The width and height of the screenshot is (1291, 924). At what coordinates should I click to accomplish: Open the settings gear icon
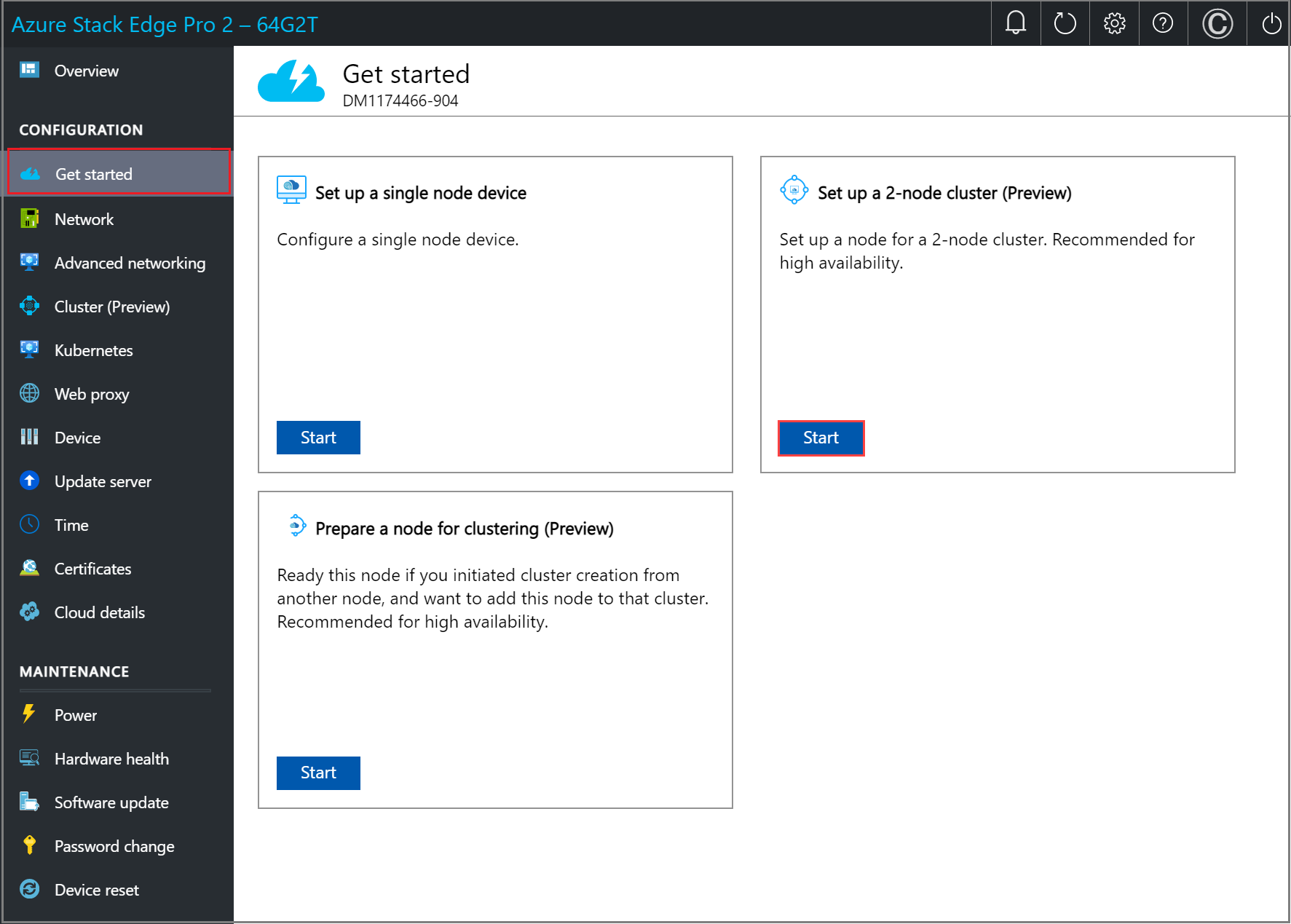1113,23
